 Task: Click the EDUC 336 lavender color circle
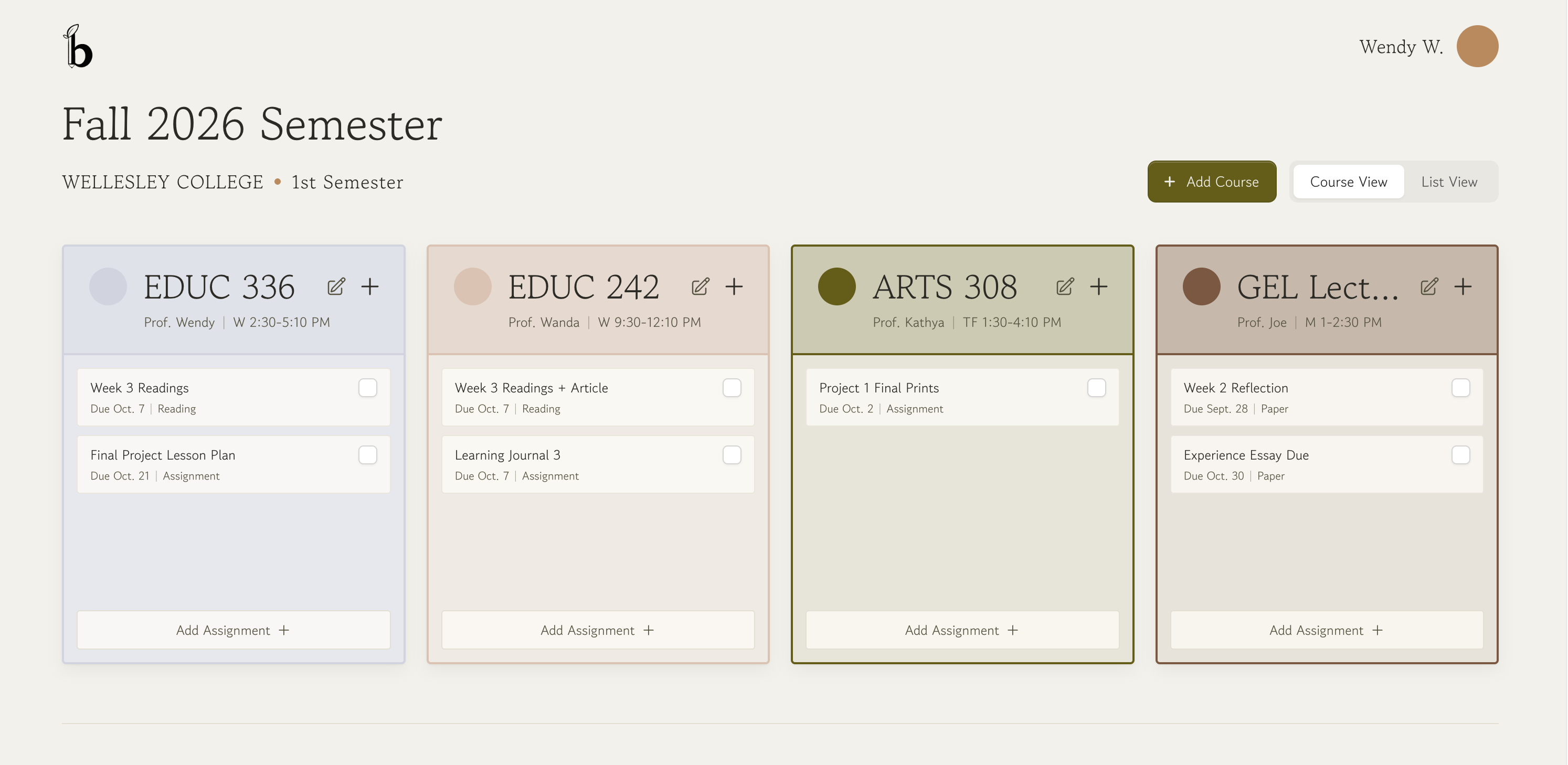tap(108, 286)
